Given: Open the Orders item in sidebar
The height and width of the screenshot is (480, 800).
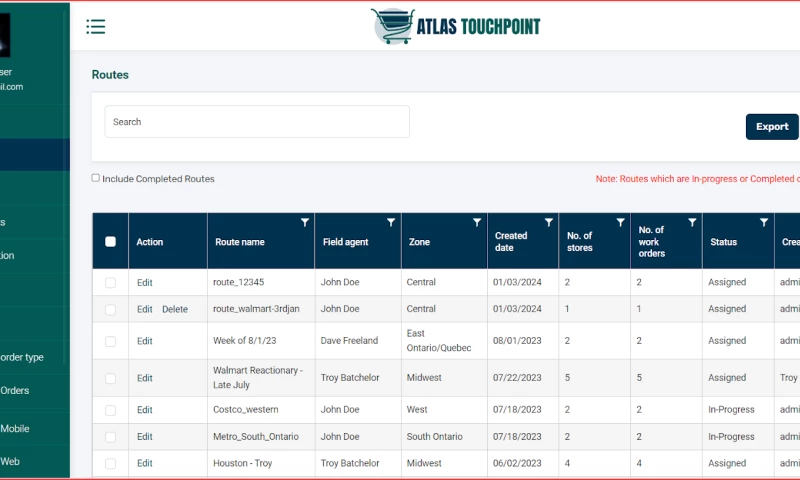Looking at the screenshot, I should (15, 391).
